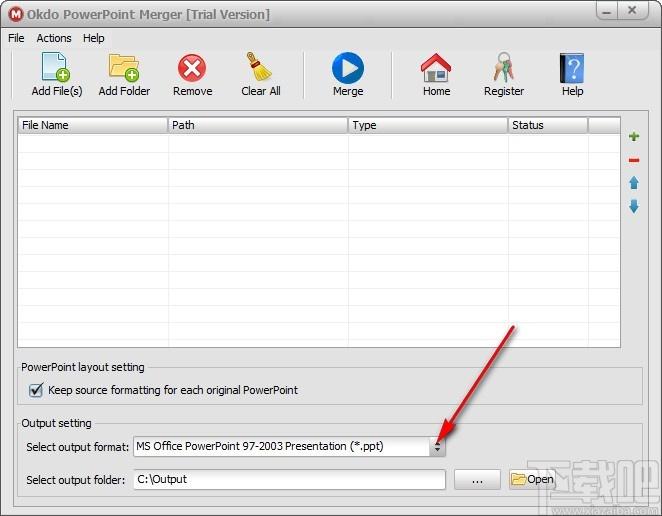Move file down with blue down arrow
662x516 pixels.
click(x=634, y=206)
